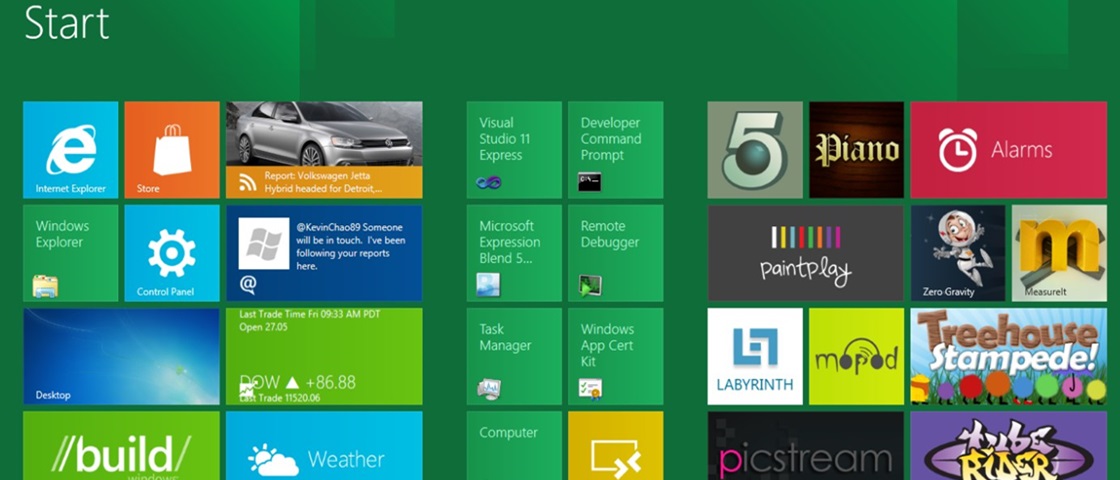This screenshot has width=1120, height=480.
Task: Open the Zero Gravity game tile
Action: [x=958, y=254]
